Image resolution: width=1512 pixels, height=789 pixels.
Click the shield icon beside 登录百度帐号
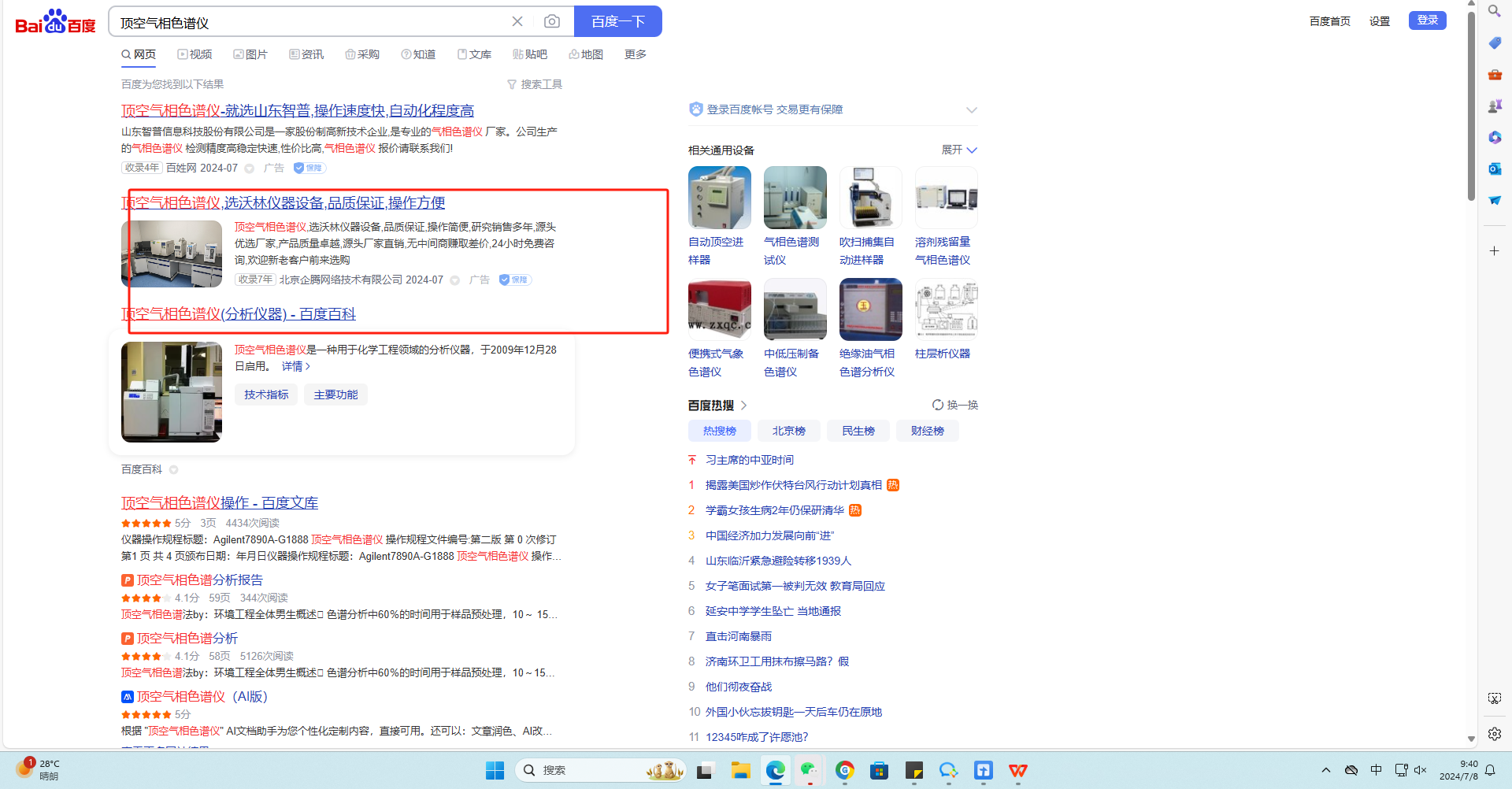[695, 109]
